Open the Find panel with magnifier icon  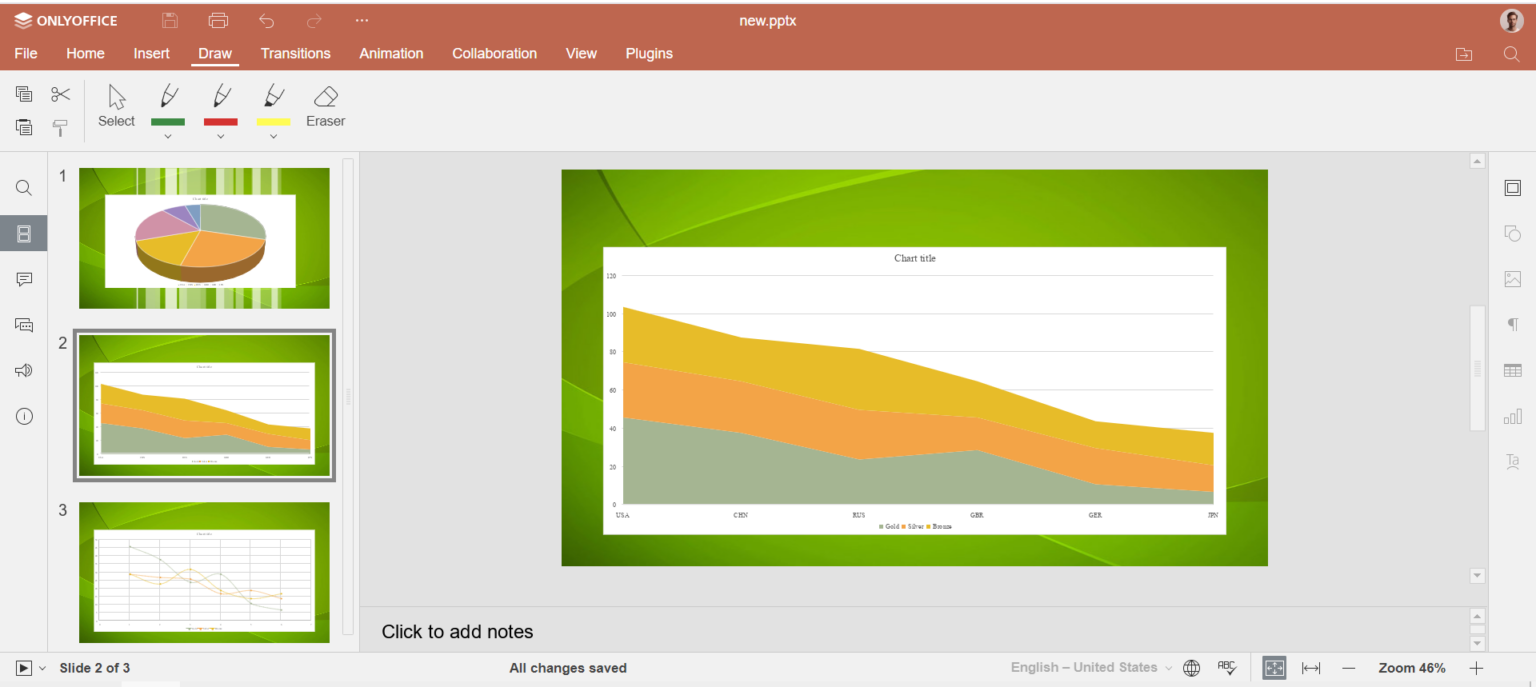pyautogui.click(x=23, y=187)
